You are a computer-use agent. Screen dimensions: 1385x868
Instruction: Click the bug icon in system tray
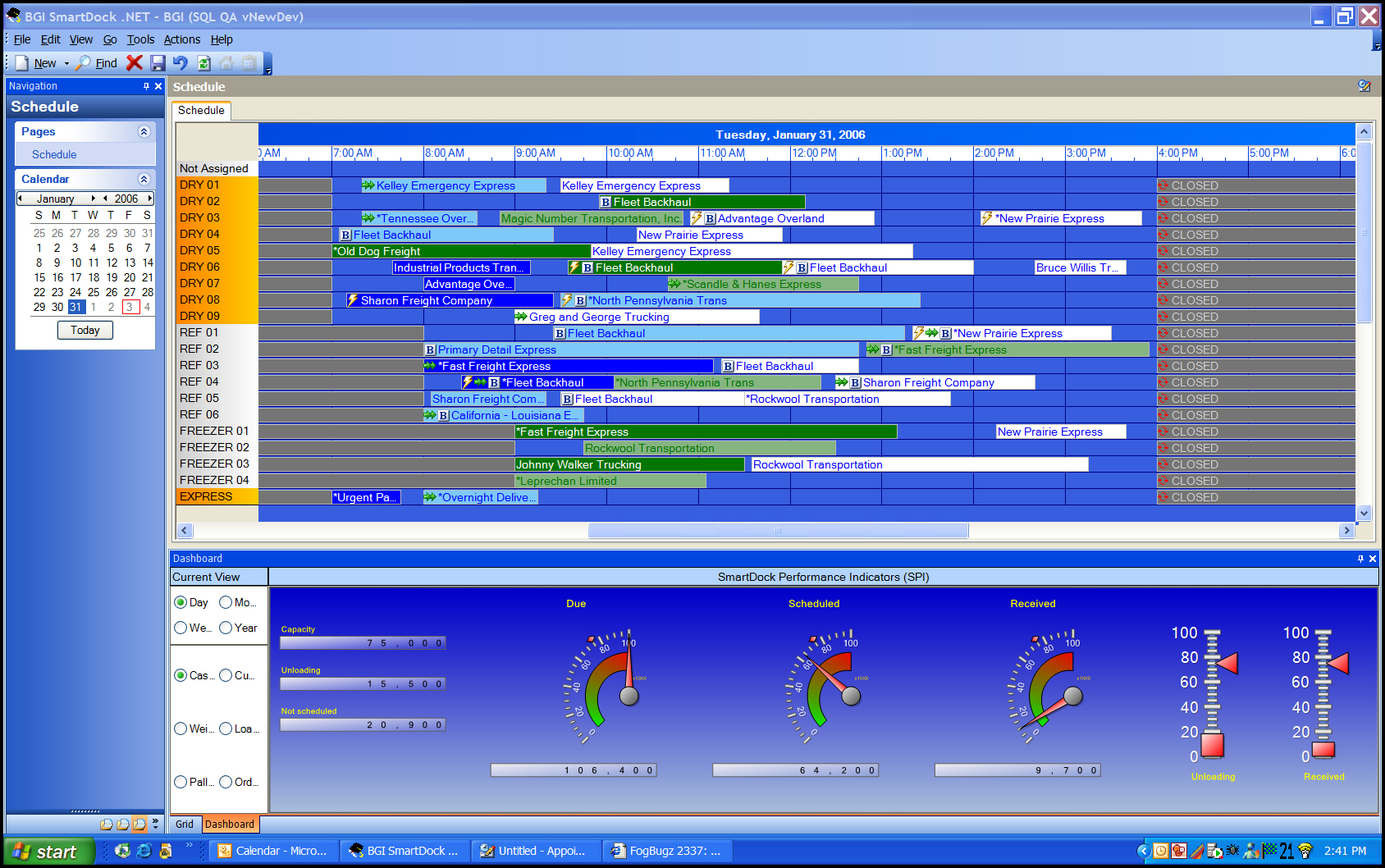pyautogui.click(x=1232, y=851)
